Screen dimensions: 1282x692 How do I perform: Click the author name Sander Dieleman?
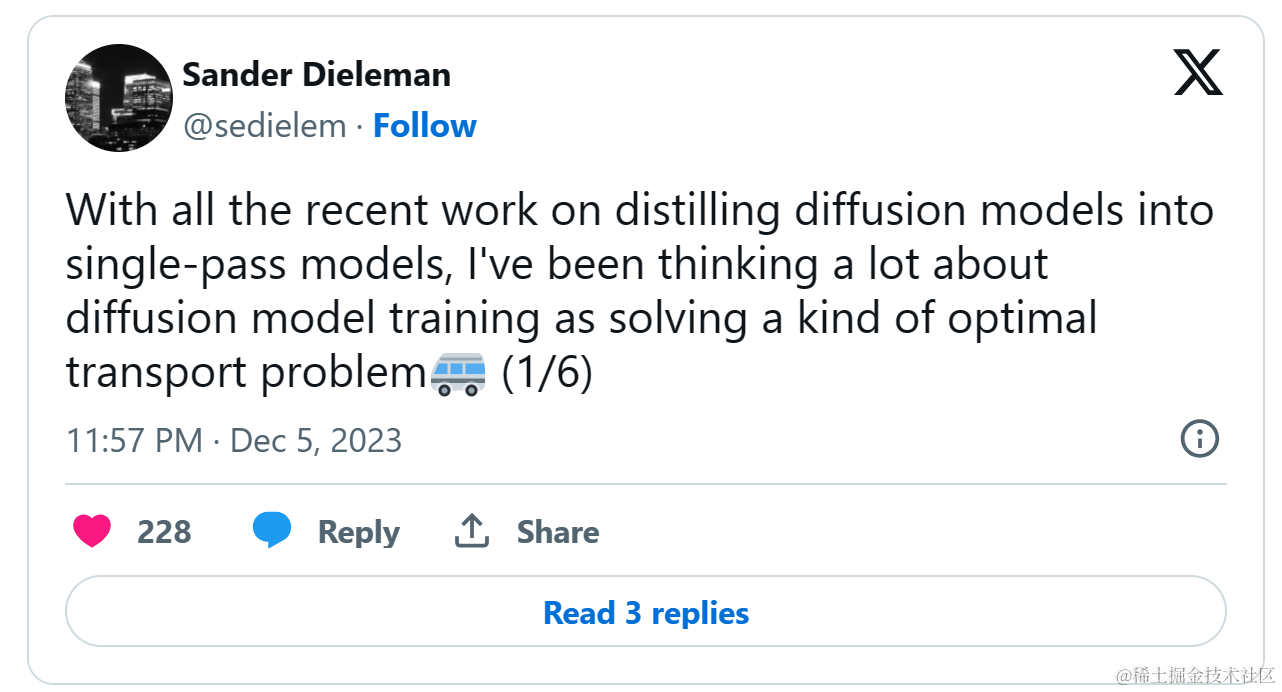click(x=316, y=74)
